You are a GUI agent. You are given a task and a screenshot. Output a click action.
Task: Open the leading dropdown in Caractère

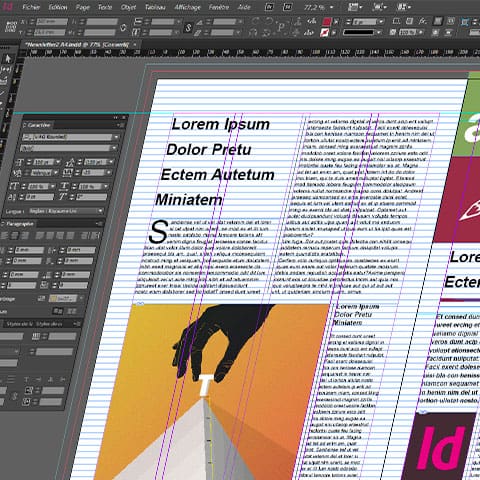click(111, 162)
